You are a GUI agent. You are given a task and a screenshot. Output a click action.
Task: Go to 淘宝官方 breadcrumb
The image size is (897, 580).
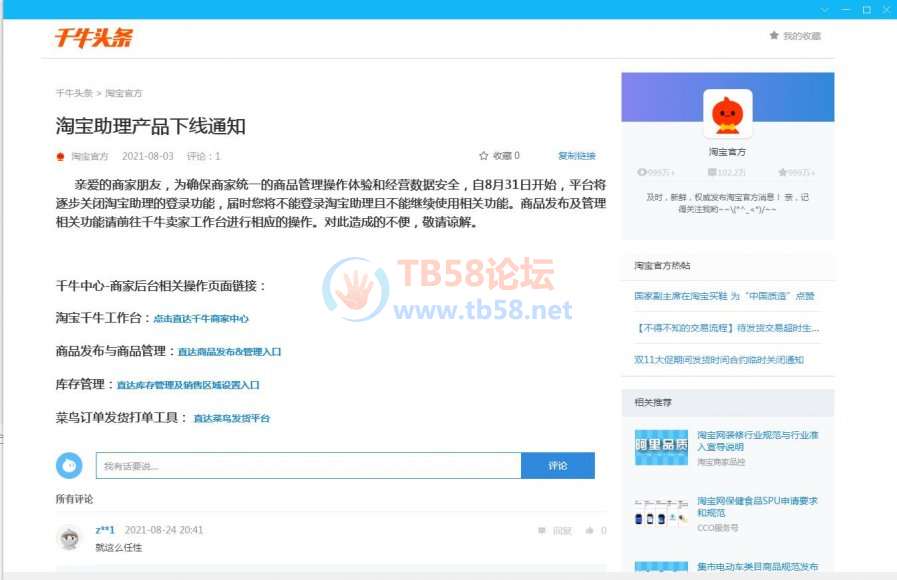click(x=124, y=93)
